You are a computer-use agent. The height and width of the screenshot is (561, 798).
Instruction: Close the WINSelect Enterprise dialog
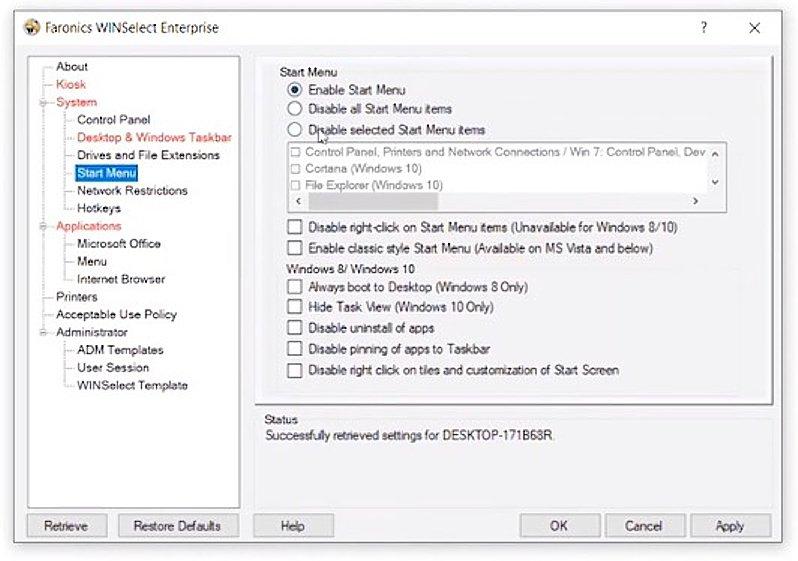755,27
